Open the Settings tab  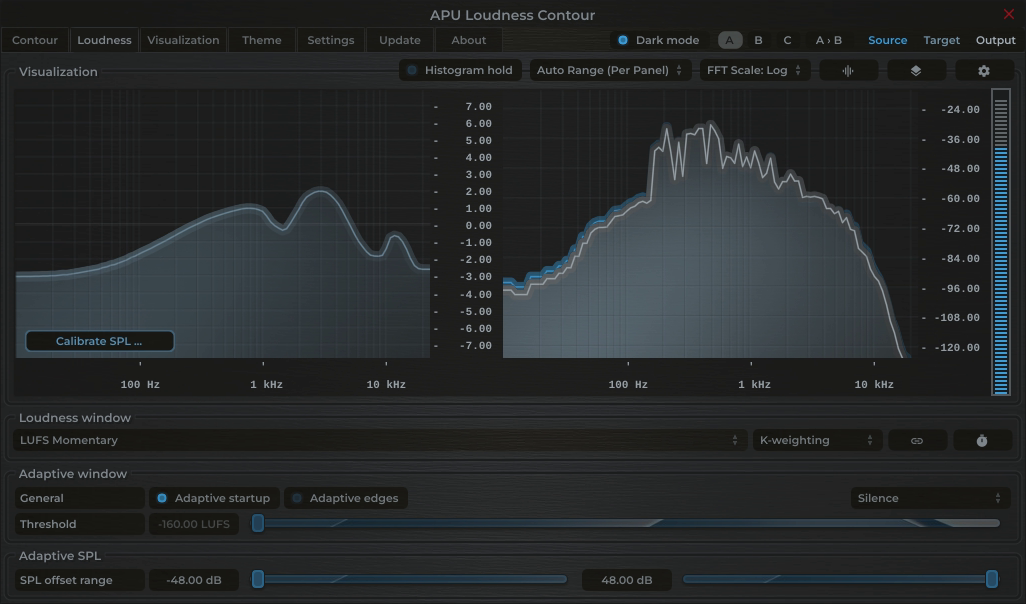point(330,40)
